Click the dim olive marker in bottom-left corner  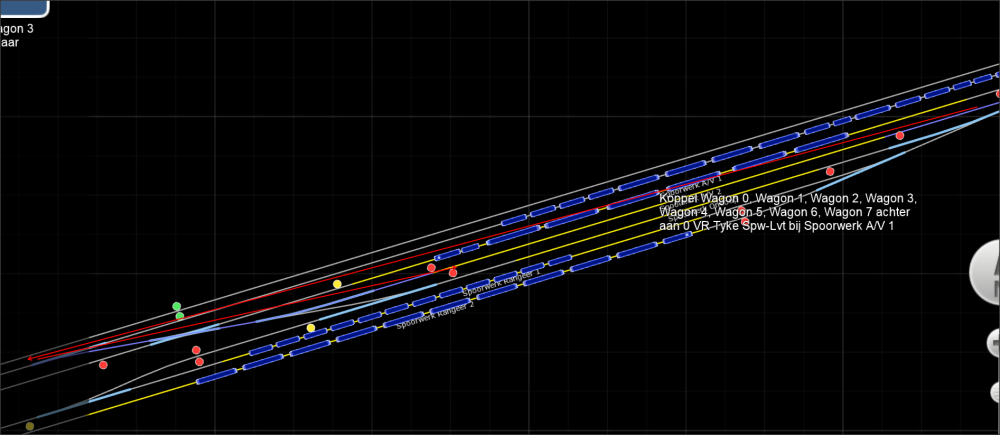[x=30, y=426]
